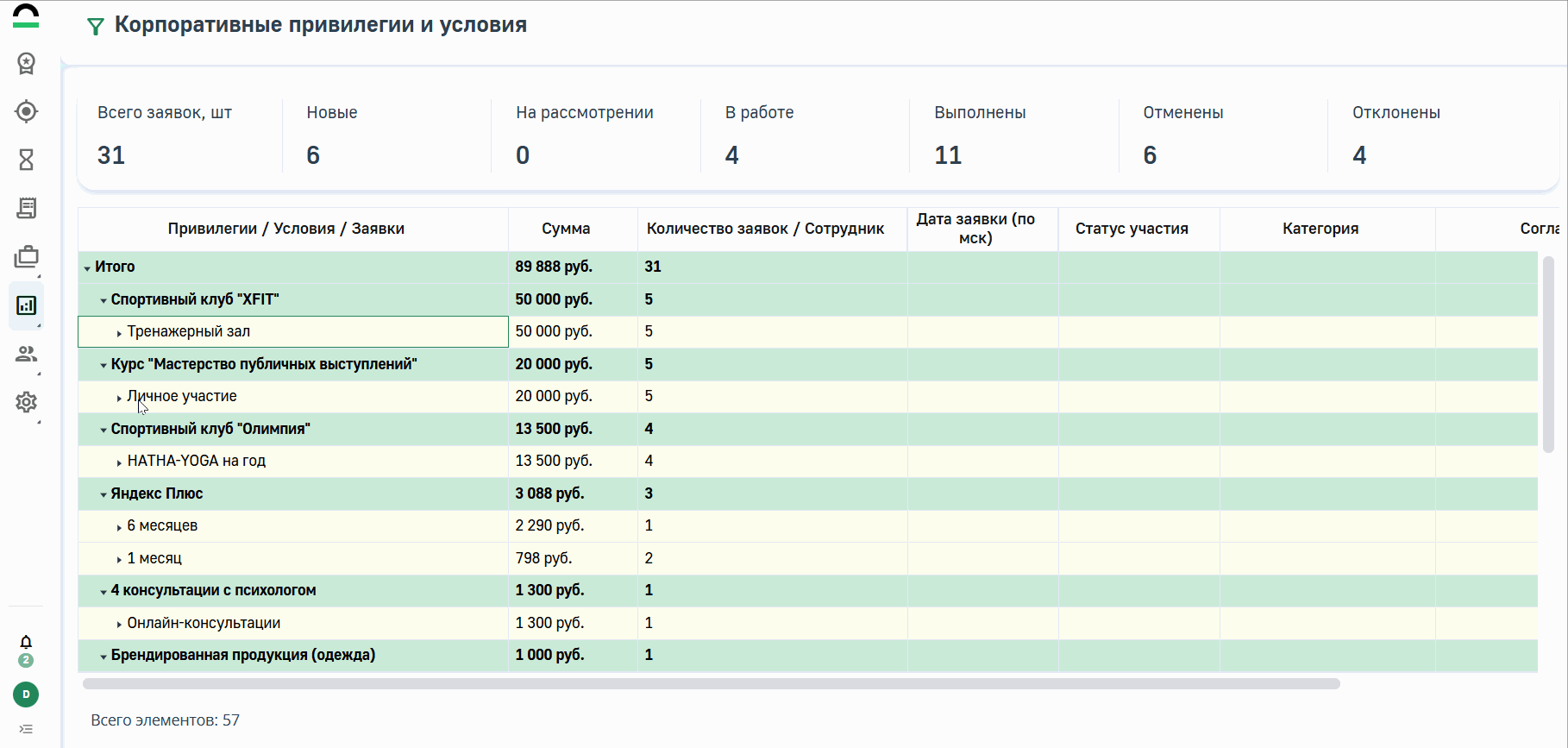1568x748 pixels.
Task: Collapse the Яндекс Плюс group
Action: pos(103,495)
